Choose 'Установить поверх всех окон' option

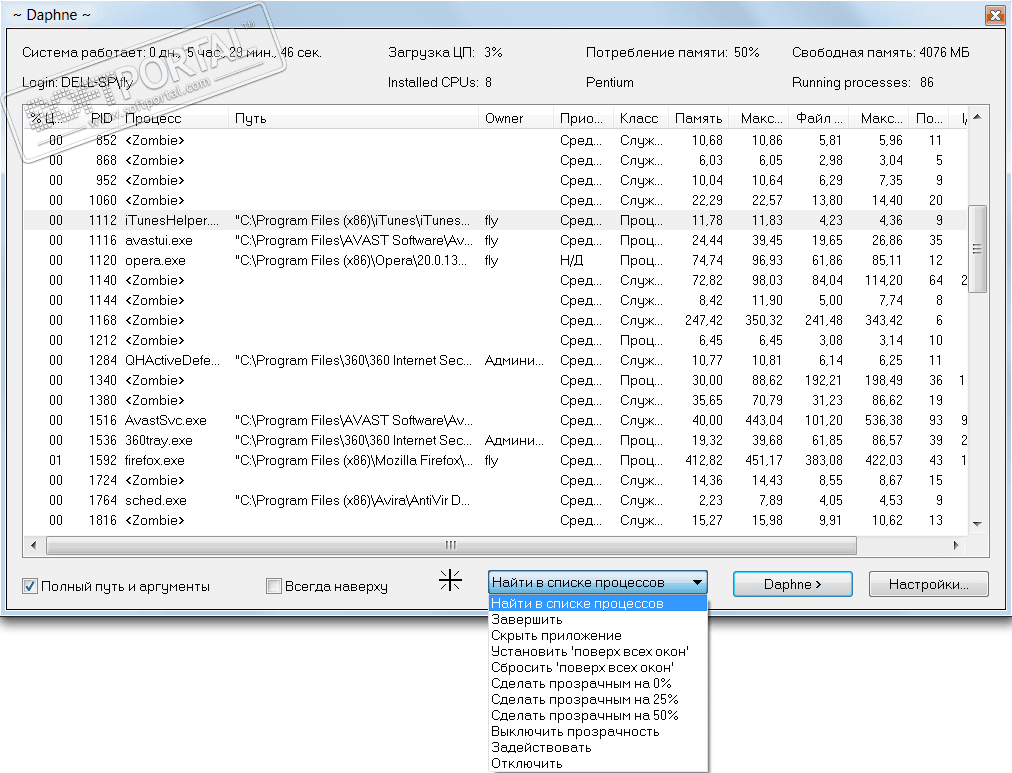(x=598, y=652)
